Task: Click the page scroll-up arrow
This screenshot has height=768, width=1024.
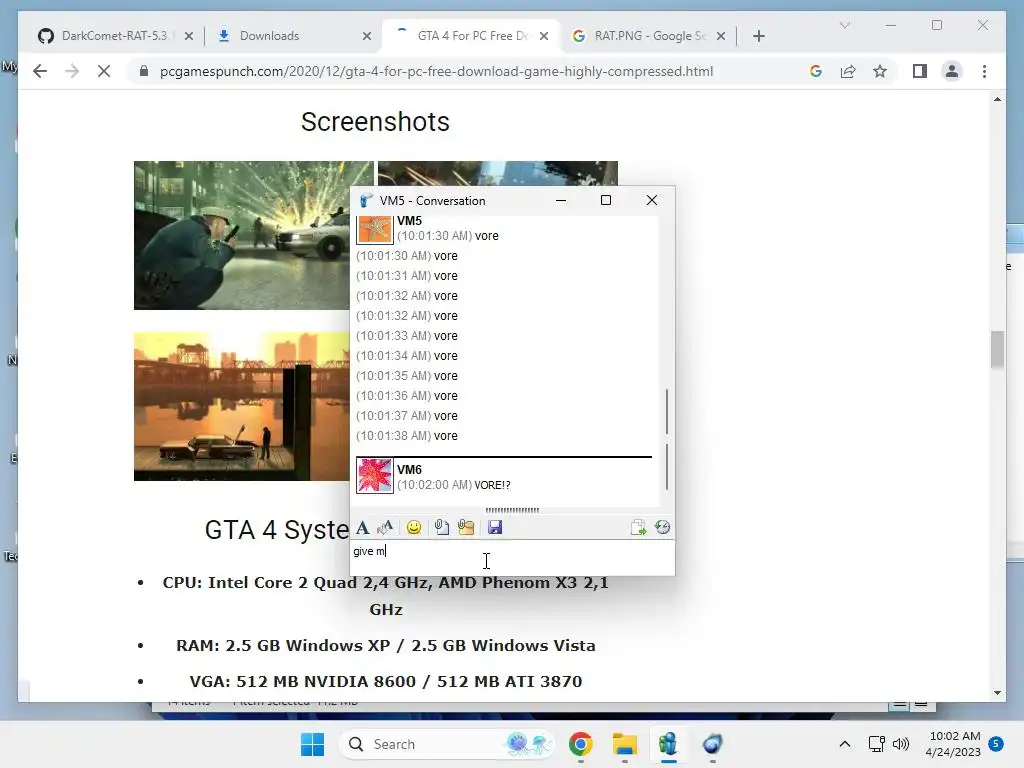Action: (997, 99)
